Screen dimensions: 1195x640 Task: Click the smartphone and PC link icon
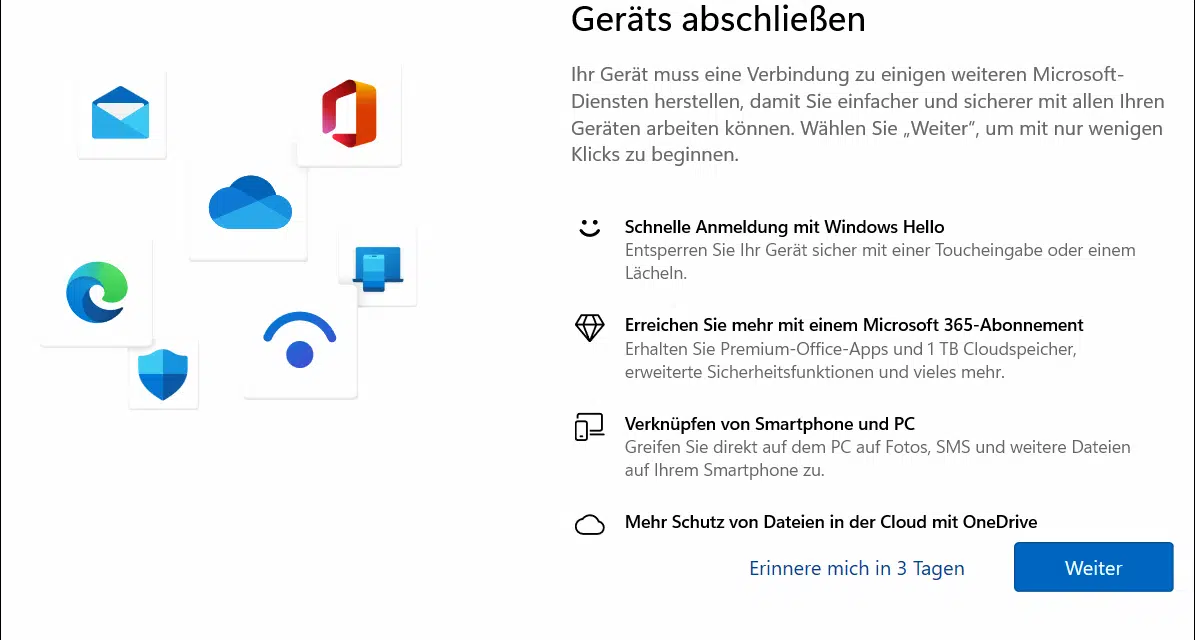(589, 427)
